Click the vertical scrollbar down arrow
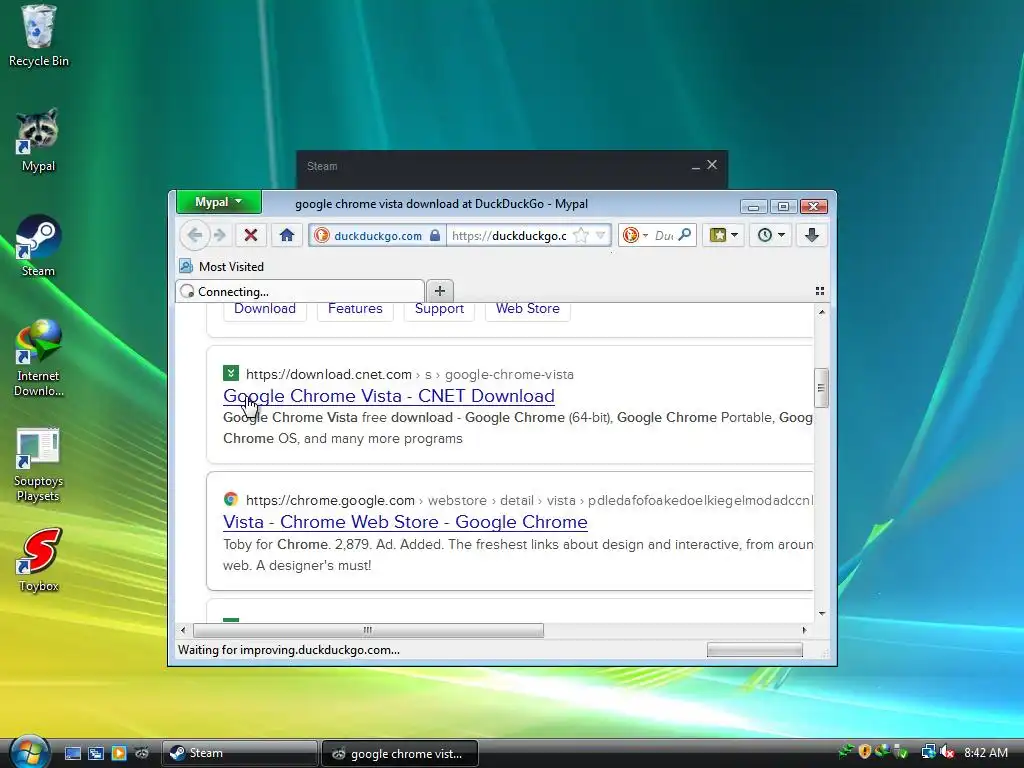The image size is (1024, 768). [x=822, y=614]
